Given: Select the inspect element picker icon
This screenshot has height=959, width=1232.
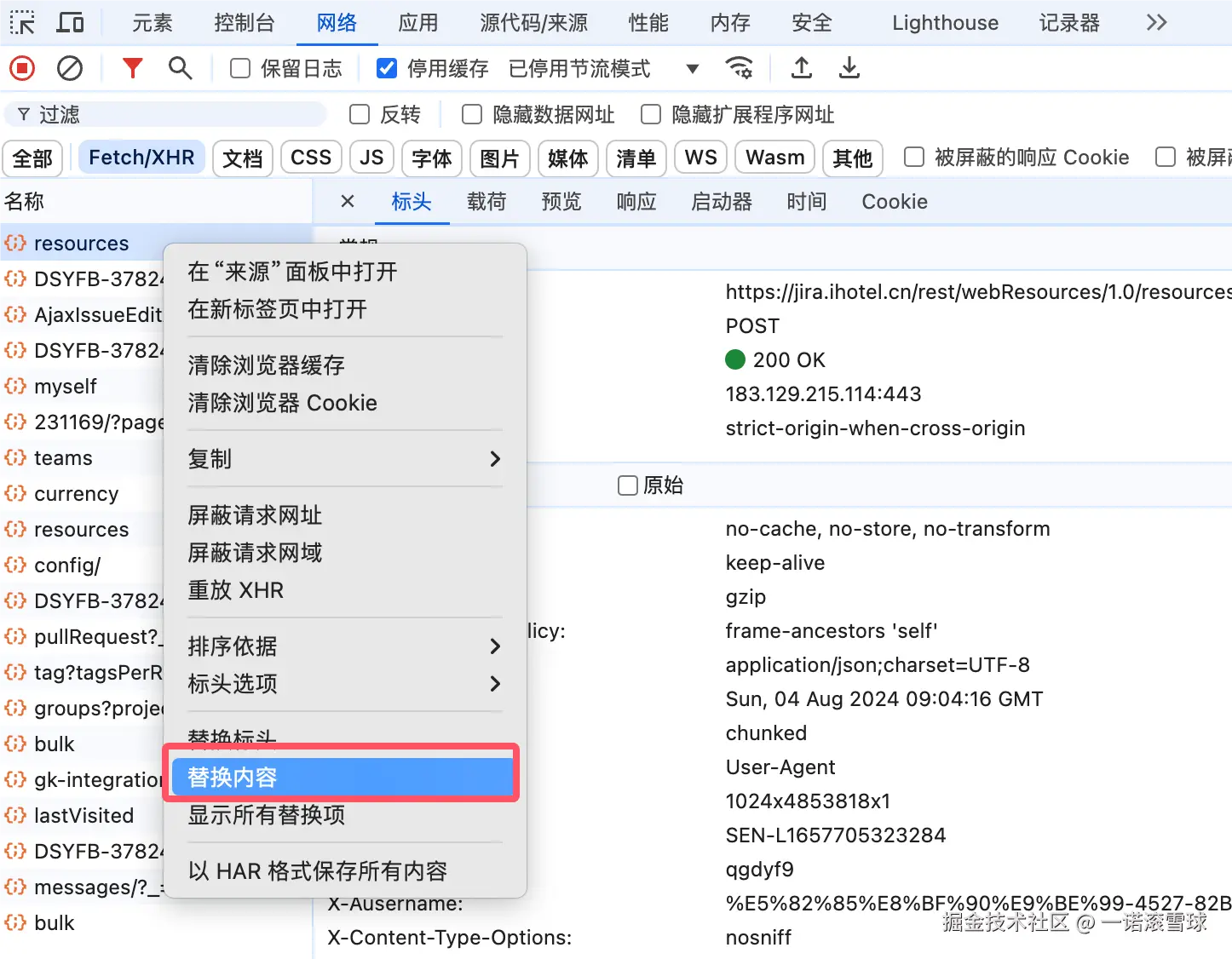Looking at the screenshot, I should 22,22.
